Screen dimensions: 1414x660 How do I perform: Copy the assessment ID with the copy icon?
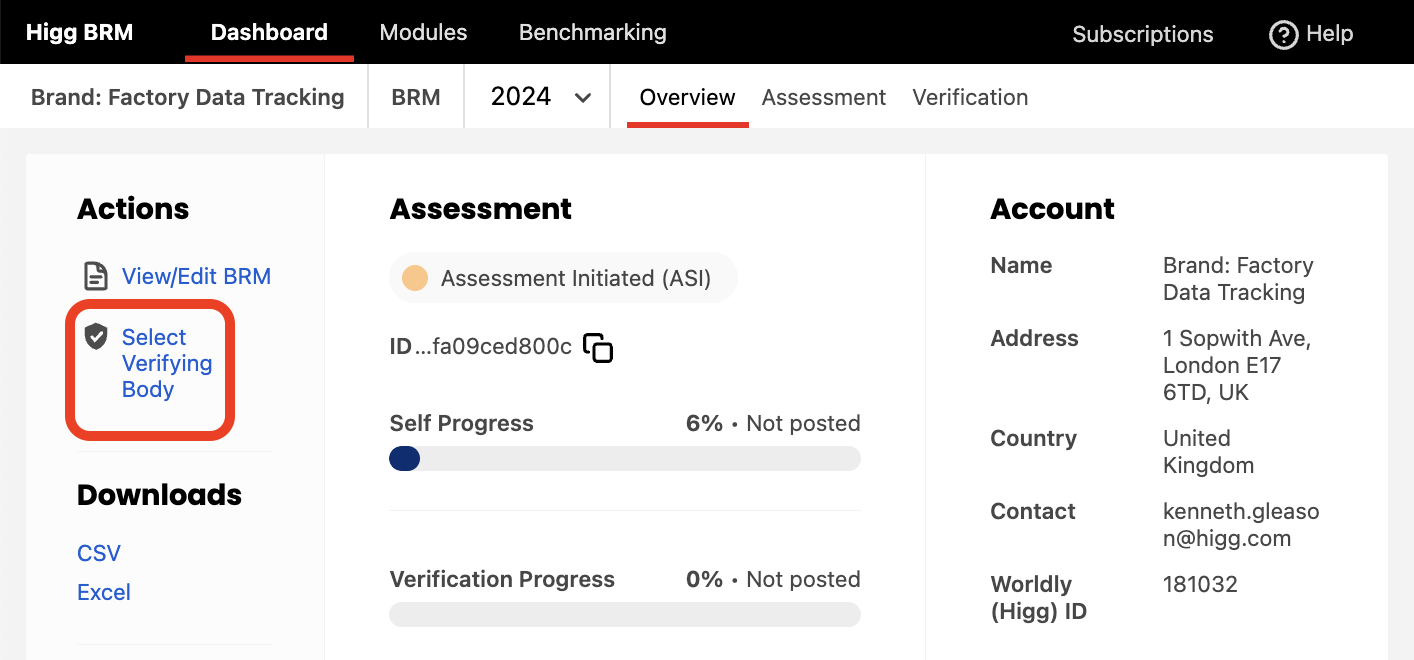click(598, 347)
